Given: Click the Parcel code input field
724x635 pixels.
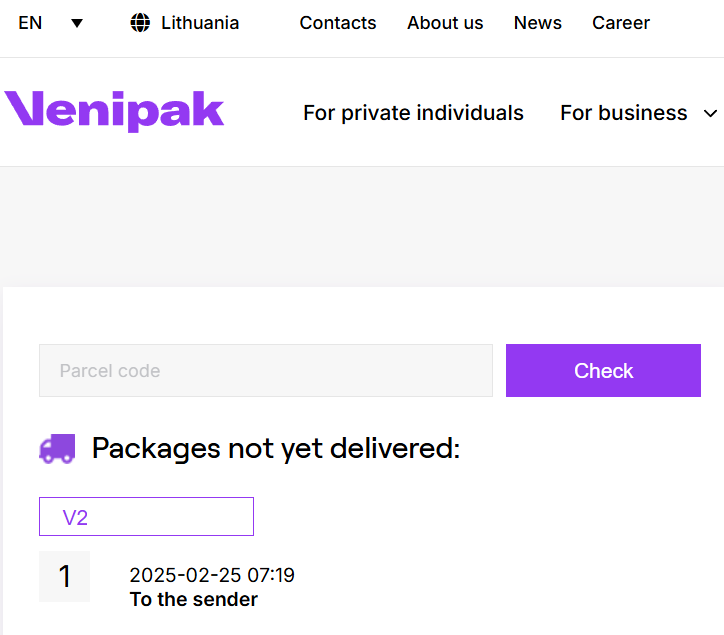Looking at the screenshot, I should 266,370.
